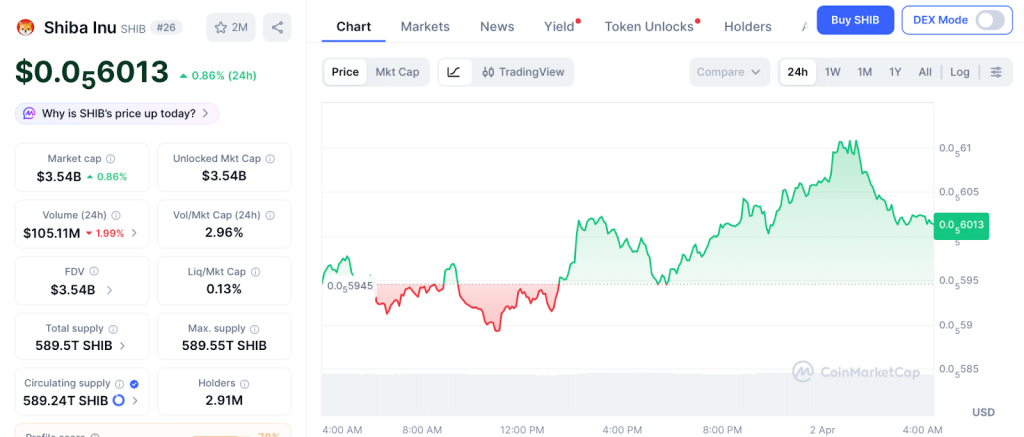Open chart settings sliders icon

point(995,72)
